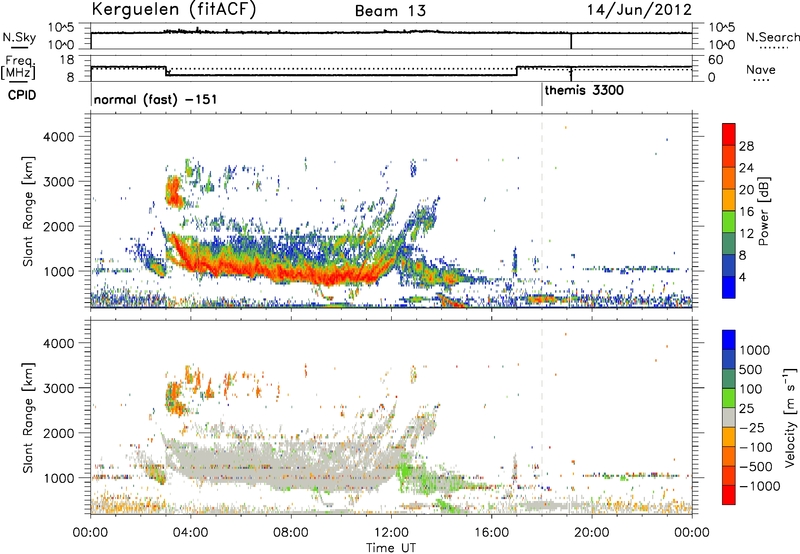The height and width of the screenshot is (554, 800).
Task: Click the date '14/Jun/2012'
Action: coord(640,9)
